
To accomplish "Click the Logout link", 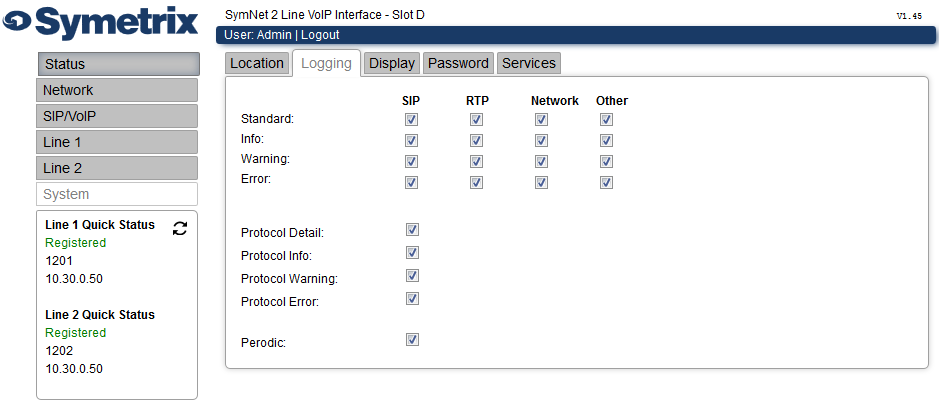I will pyautogui.click(x=320, y=35).
